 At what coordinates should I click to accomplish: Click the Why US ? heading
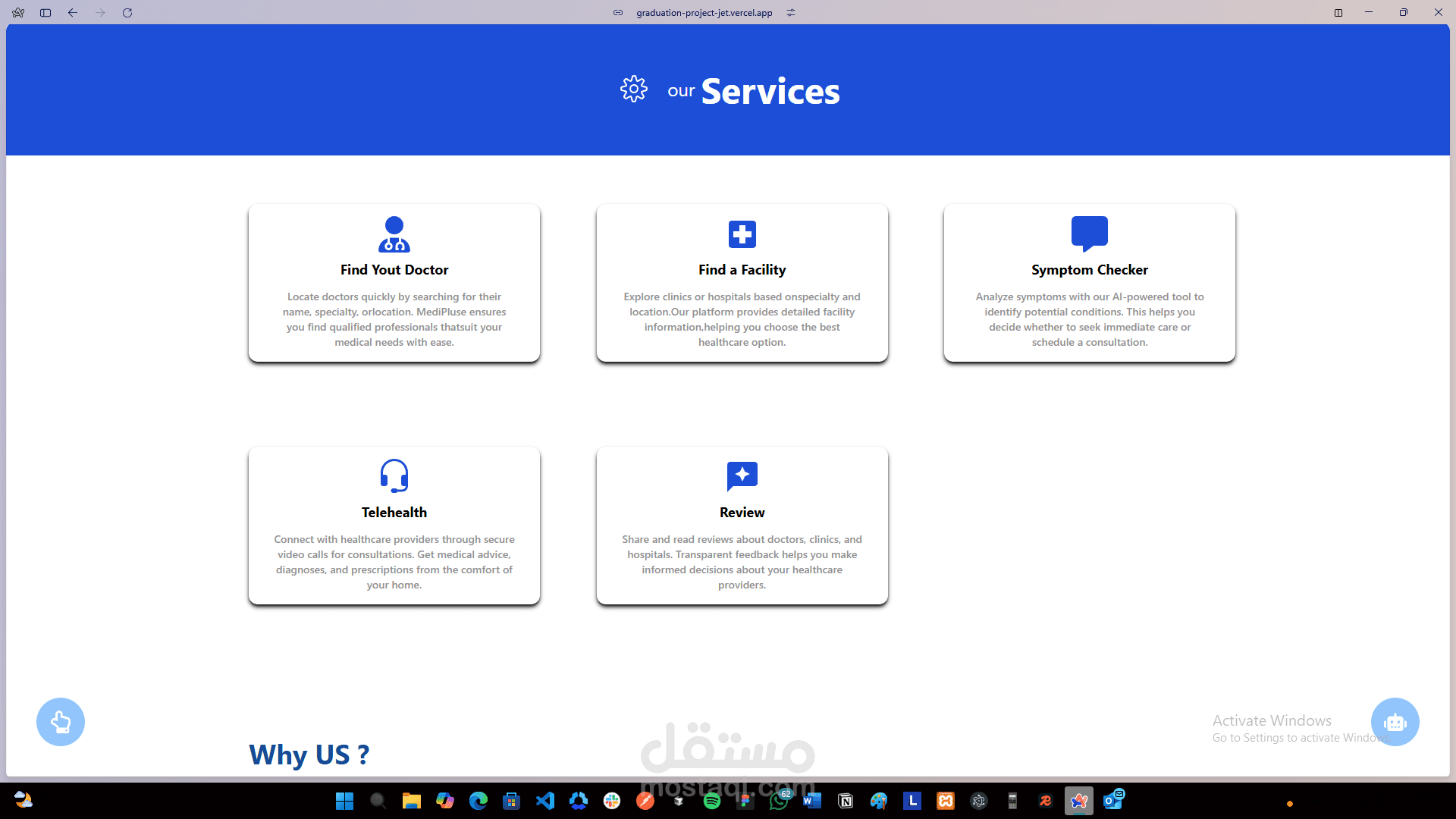pos(309,755)
